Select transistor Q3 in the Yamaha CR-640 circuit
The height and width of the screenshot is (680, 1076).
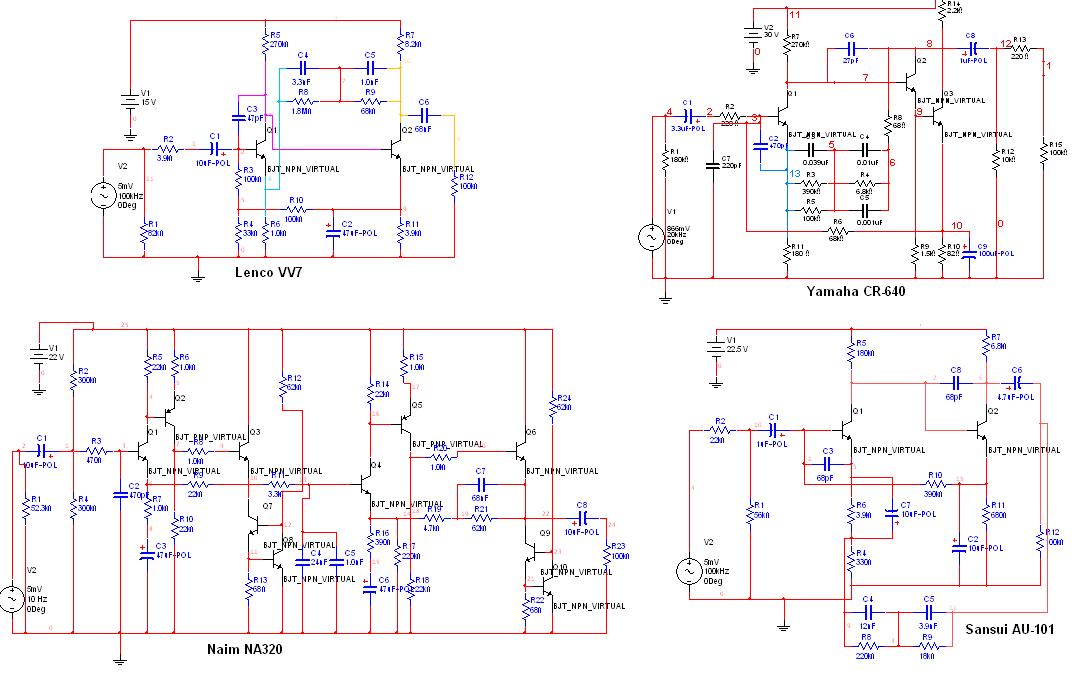[937, 117]
